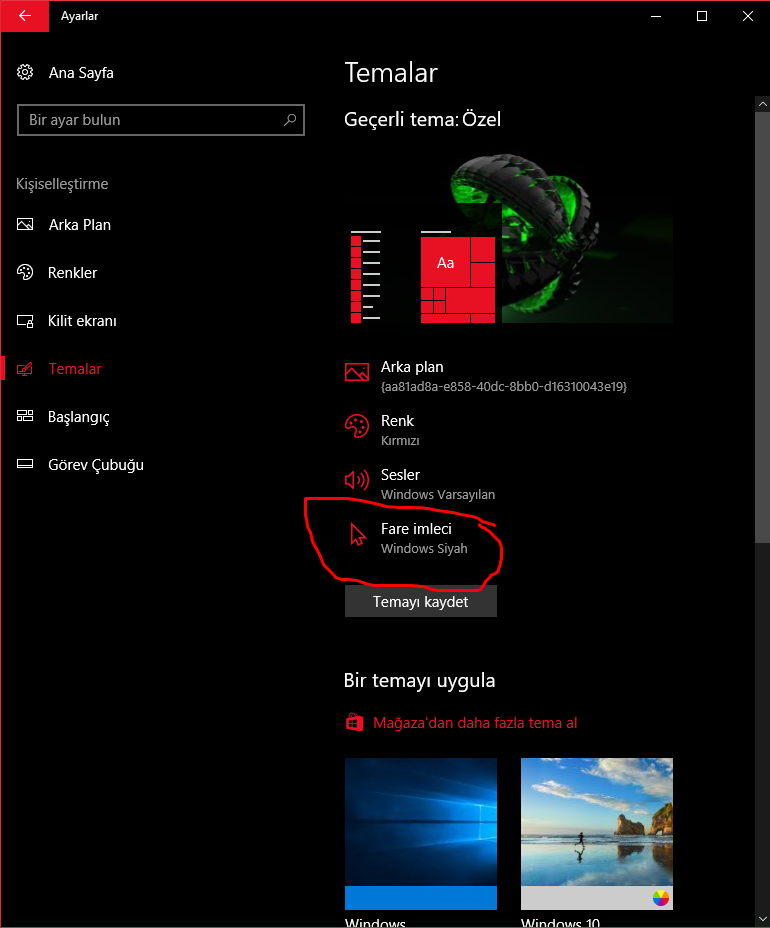770x928 pixels.
Task: Open the Arka Plan settings page
Action: coord(80,225)
